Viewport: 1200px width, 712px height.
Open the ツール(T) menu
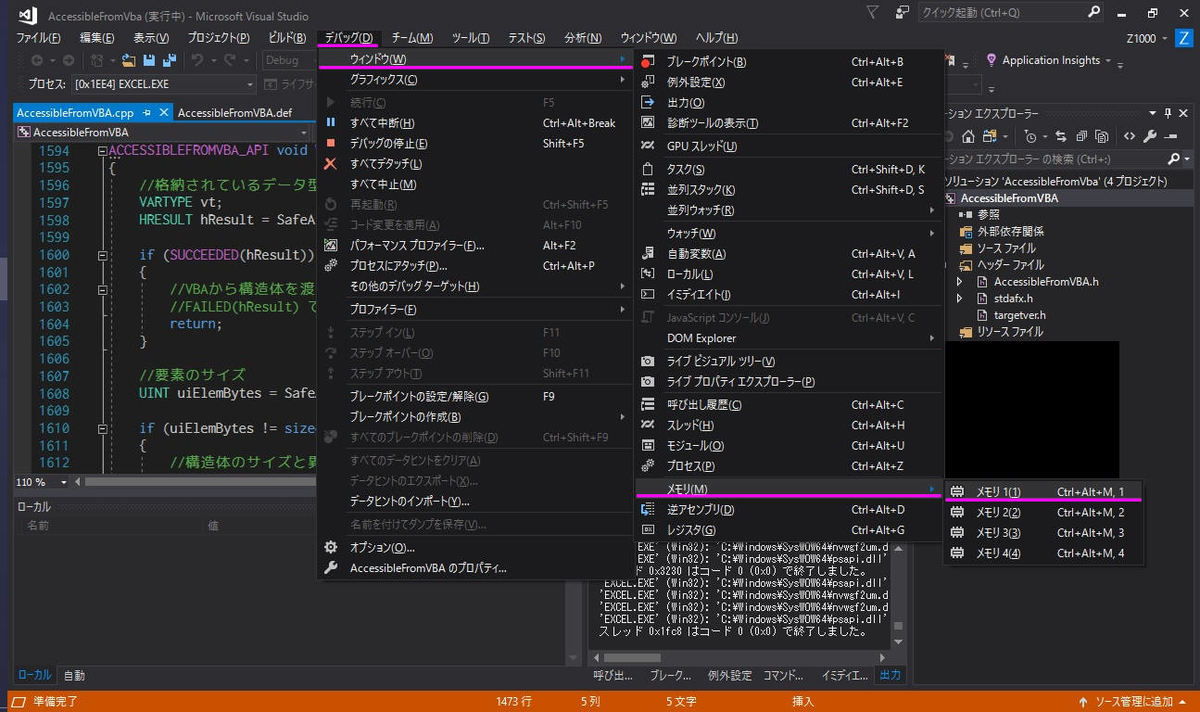click(x=470, y=37)
